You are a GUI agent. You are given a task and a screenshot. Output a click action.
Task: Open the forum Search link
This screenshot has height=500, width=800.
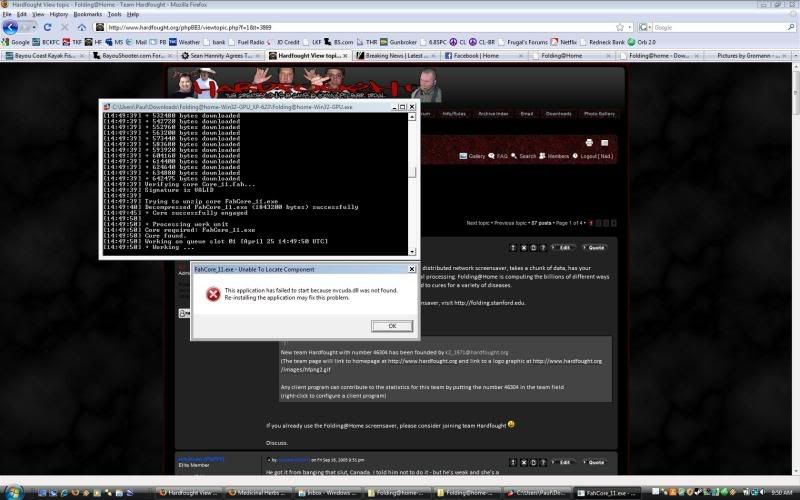523,156
